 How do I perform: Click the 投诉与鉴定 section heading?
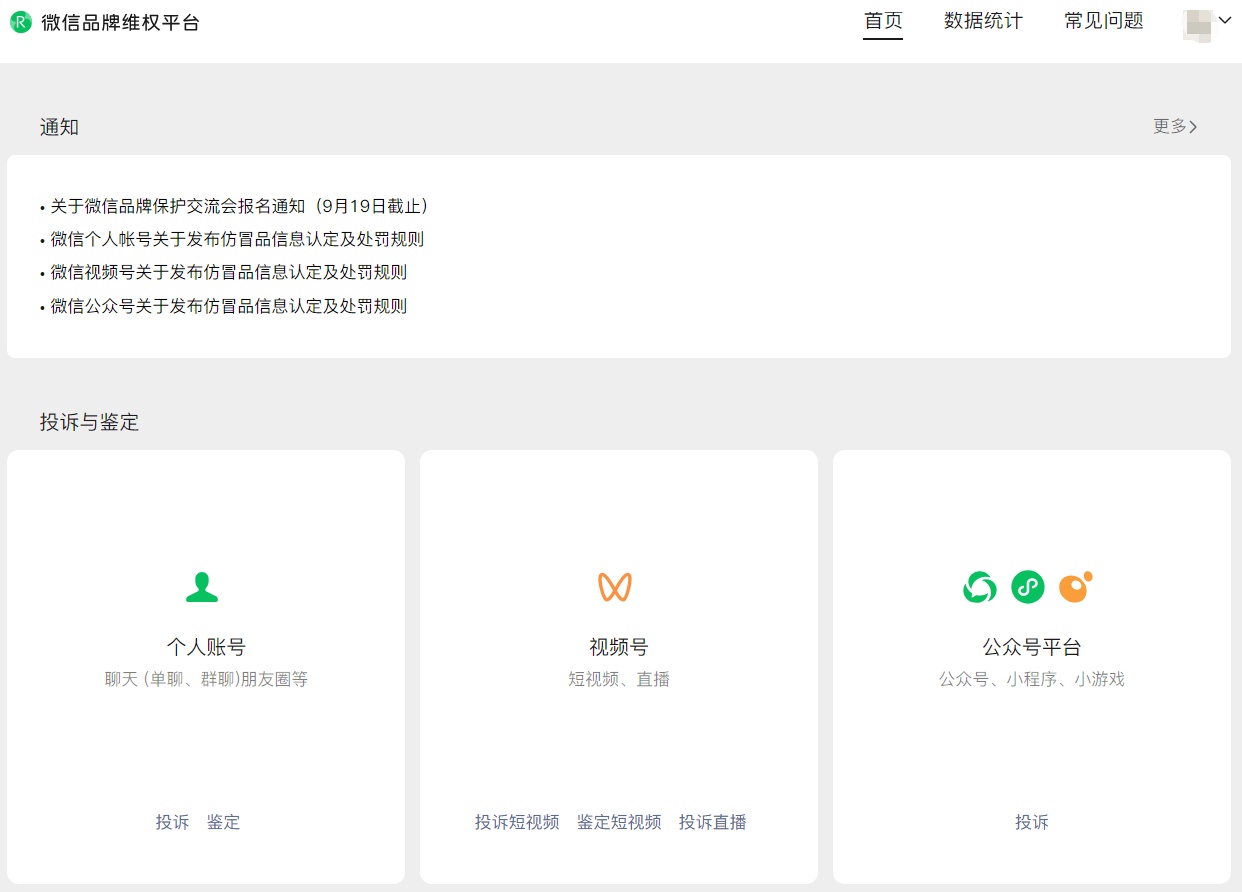[x=89, y=422]
